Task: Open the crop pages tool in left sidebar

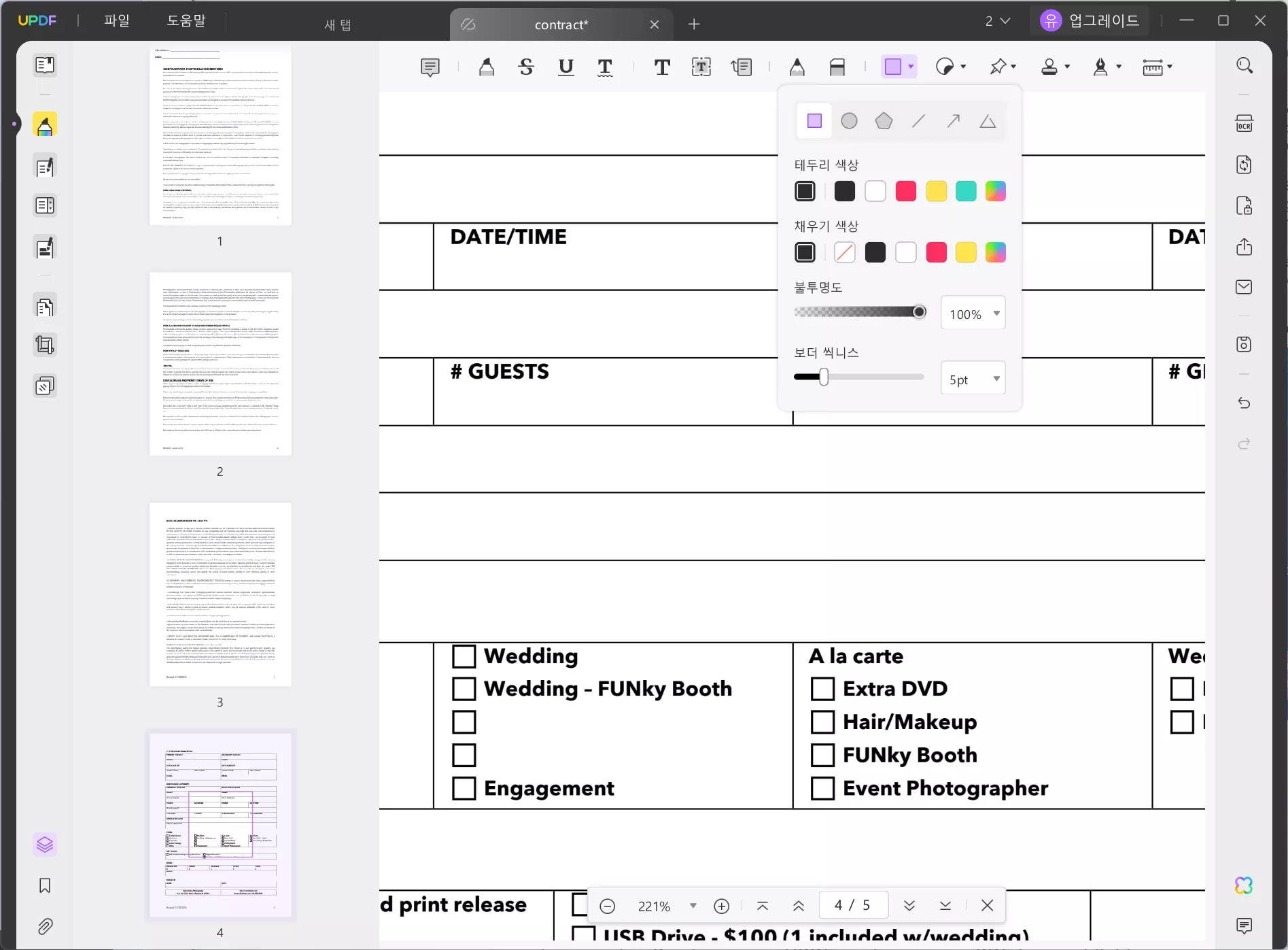Action: tap(45, 345)
